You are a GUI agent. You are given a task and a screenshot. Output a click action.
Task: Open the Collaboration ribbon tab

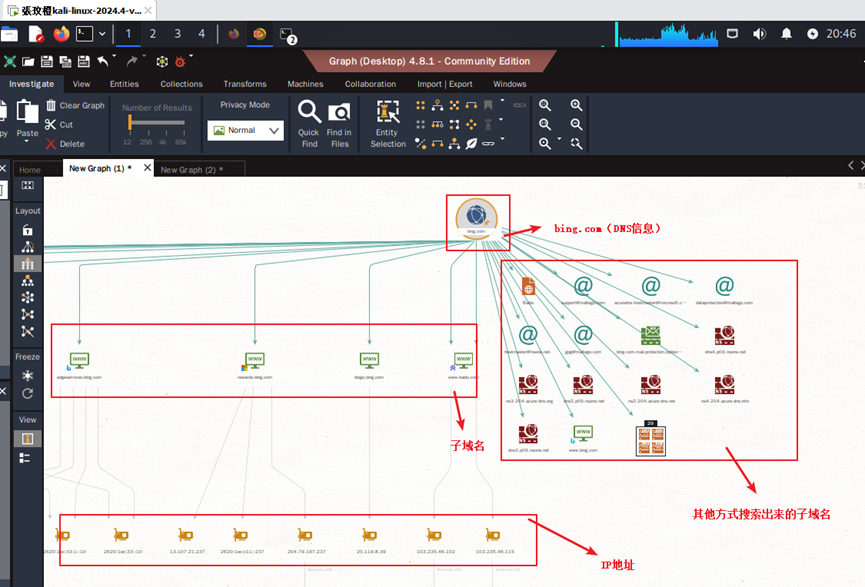click(x=370, y=84)
